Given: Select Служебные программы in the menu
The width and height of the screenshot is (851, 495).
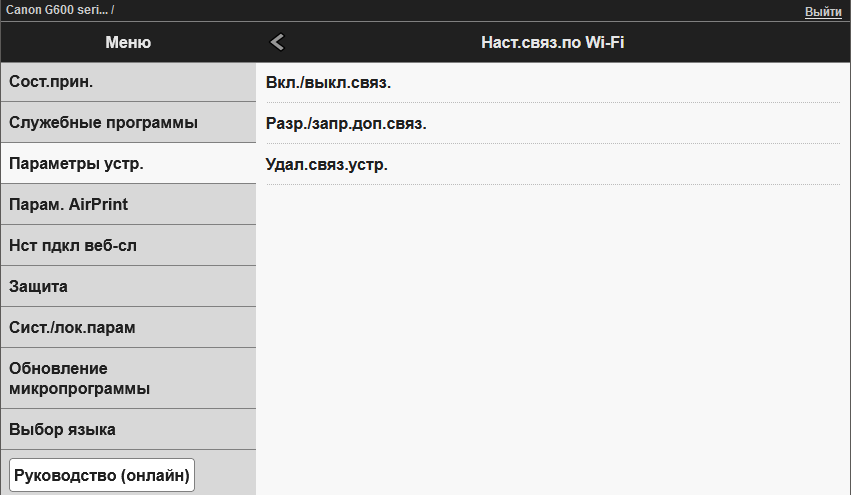Looking at the screenshot, I should (x=128, y=123).
